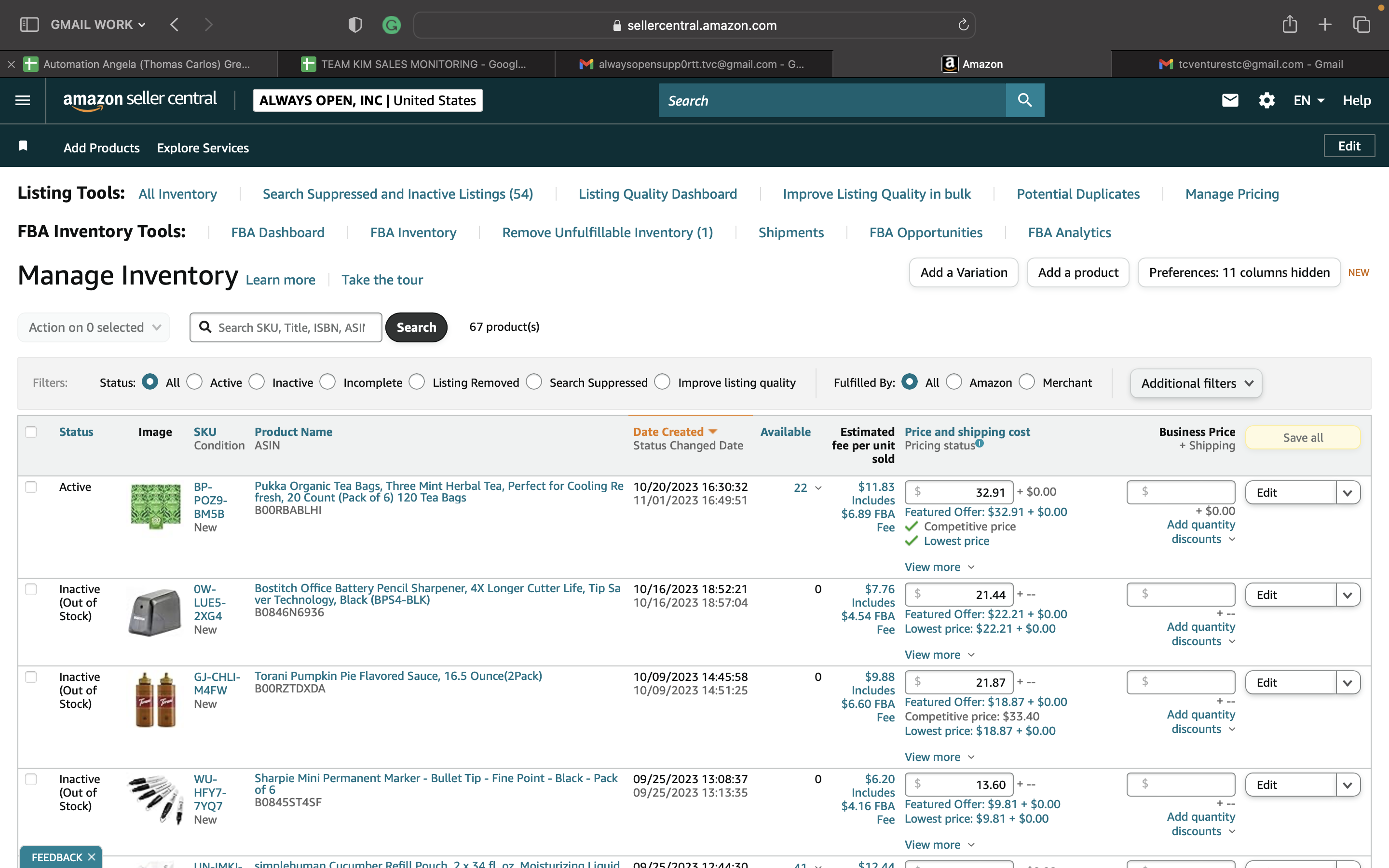Open Edit dropdown arrow for Torani row

pos(1348,682)
